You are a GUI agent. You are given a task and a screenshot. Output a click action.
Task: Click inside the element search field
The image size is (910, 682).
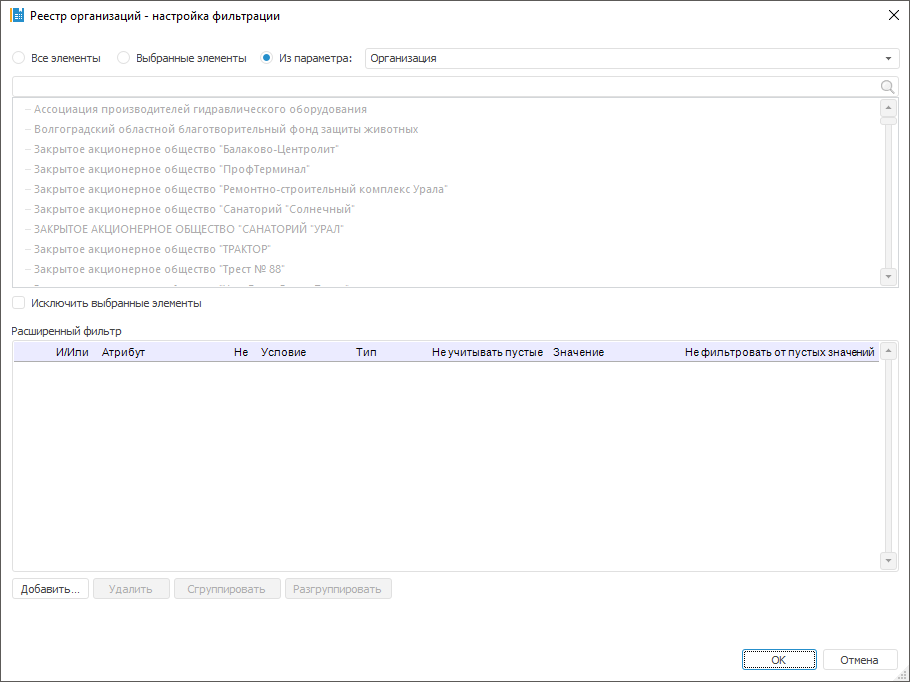(x=440, y=87)
